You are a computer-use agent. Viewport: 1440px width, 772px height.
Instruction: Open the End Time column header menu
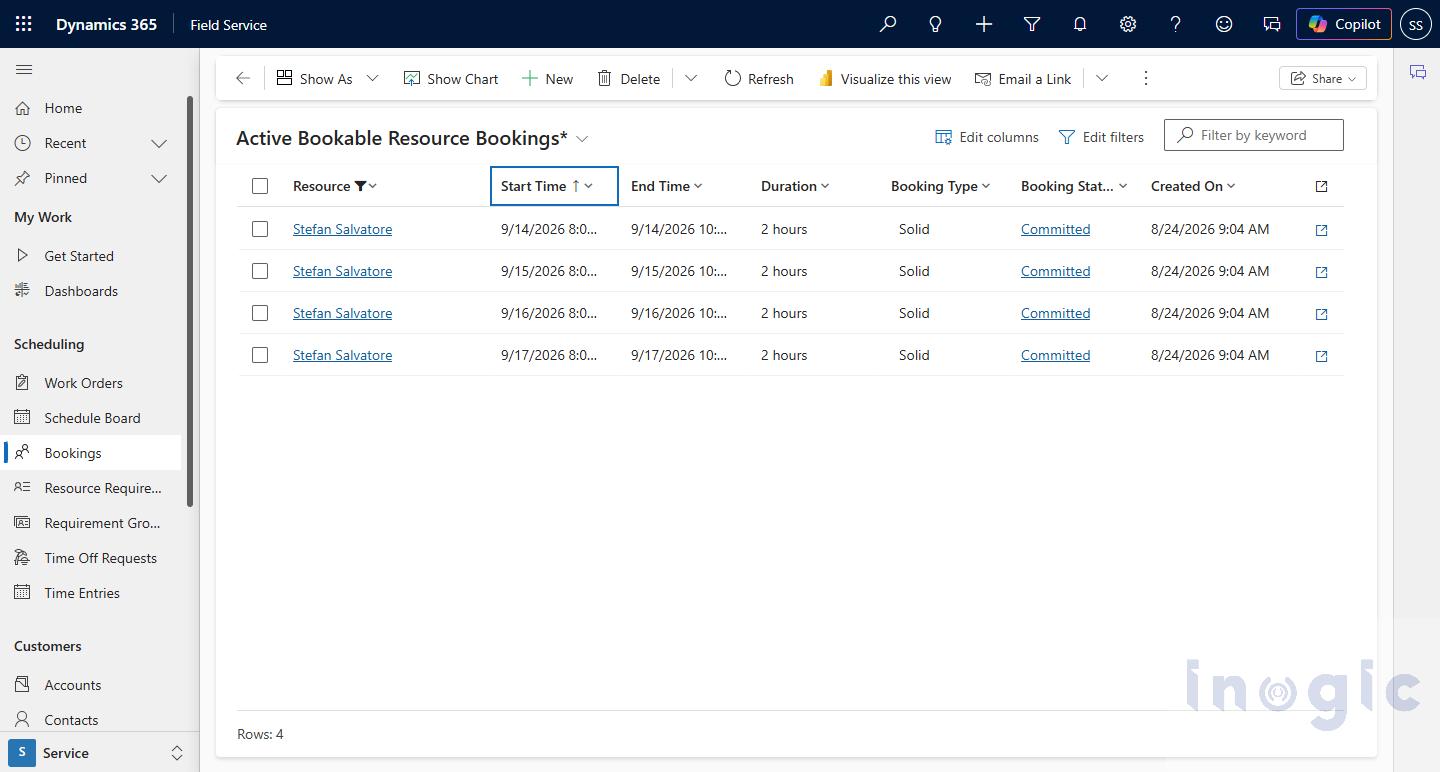[x=667, y=186]
